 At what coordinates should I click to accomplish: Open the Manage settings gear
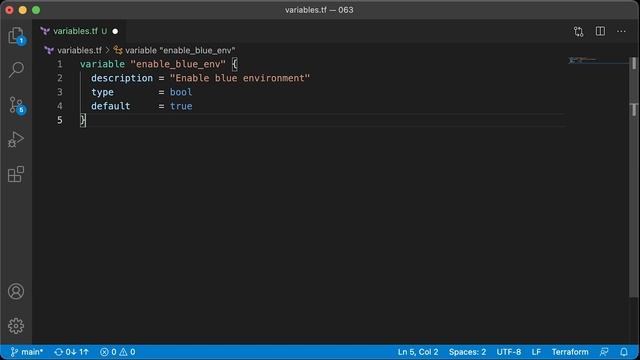[x=16, y=326]
